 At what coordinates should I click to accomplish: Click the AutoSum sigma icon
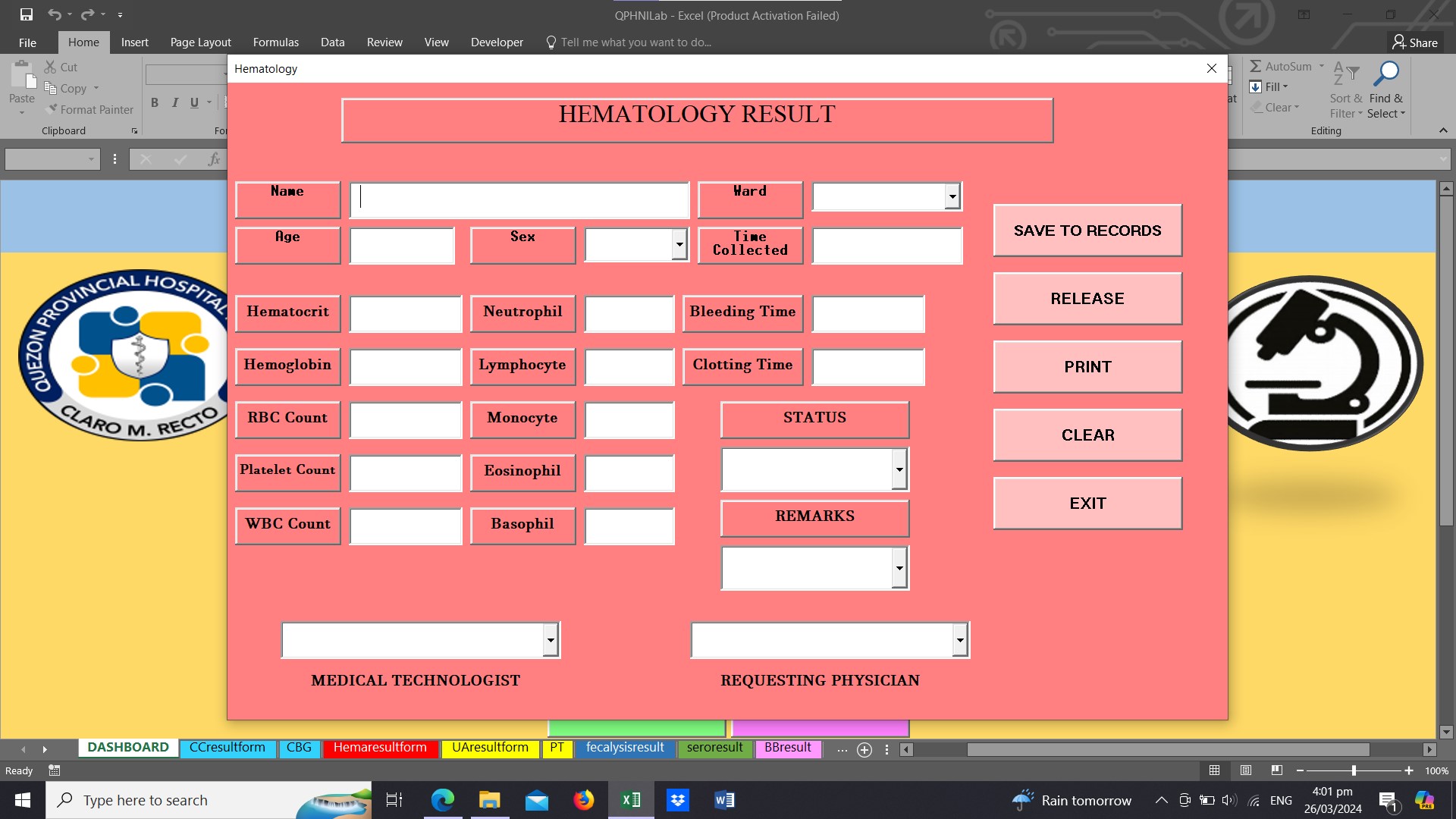[1256, 67]
